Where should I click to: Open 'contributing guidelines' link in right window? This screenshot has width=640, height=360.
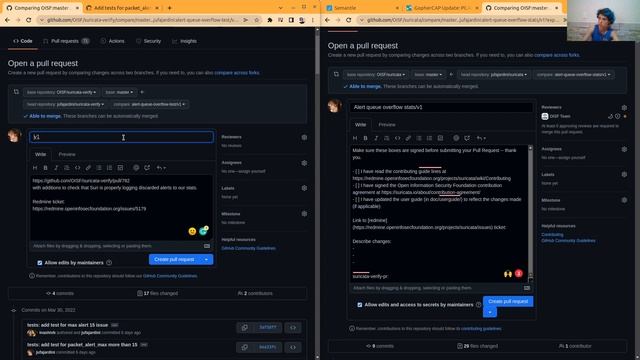(481, 329)
